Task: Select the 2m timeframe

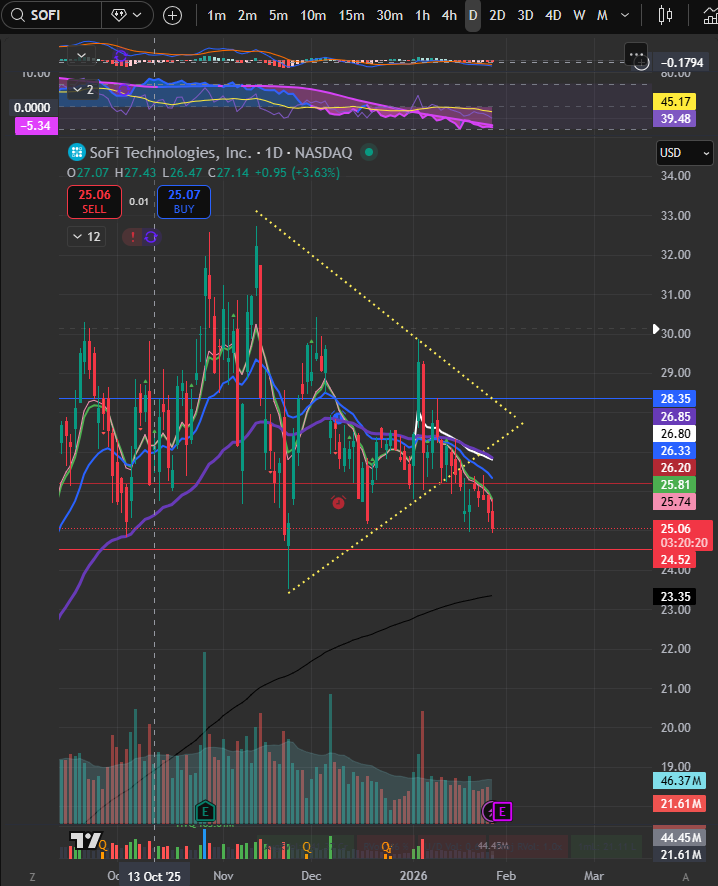Action: point(247,15)
